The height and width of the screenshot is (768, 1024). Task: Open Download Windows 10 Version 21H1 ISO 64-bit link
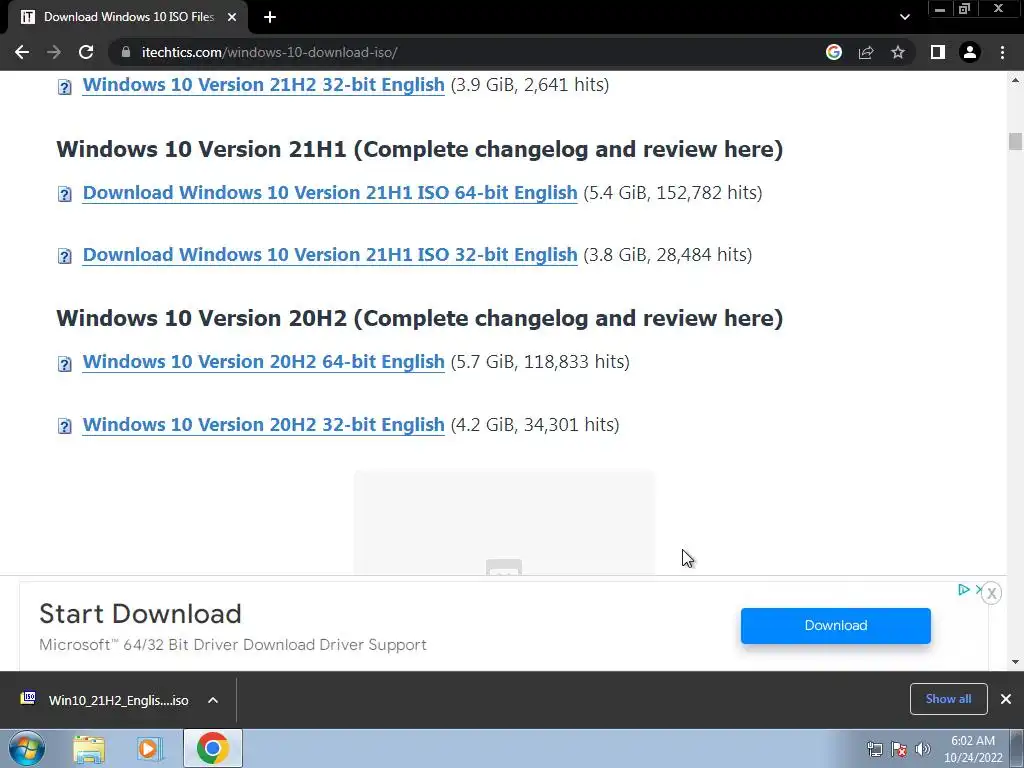330,193
